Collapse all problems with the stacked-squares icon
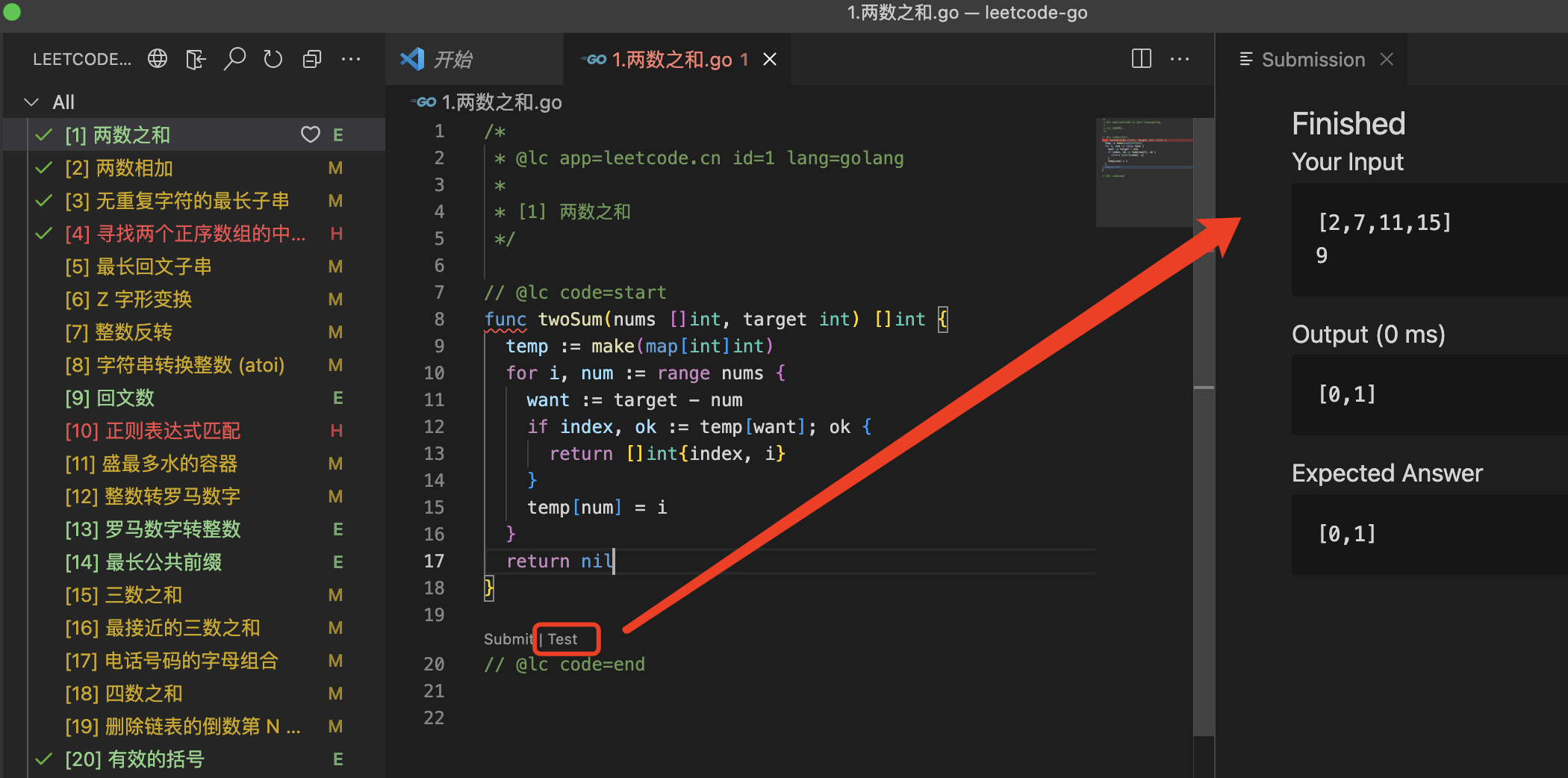1568x778 pixels. tap(312, 58)
